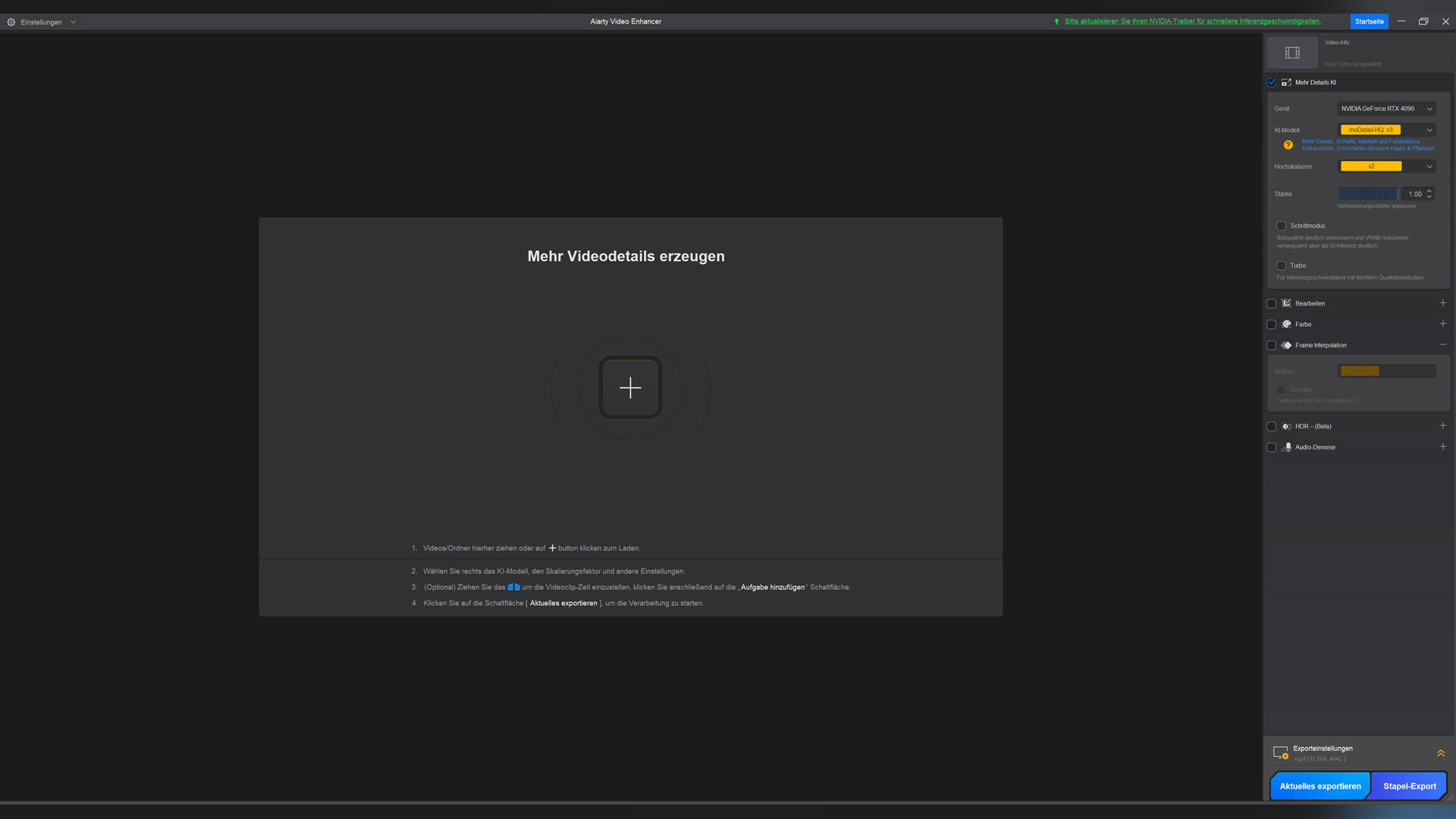This screenshot has height=819, width=1456.
Task: Expand the Bearbeiten section with plus
Action: [x=1442, y=303]
